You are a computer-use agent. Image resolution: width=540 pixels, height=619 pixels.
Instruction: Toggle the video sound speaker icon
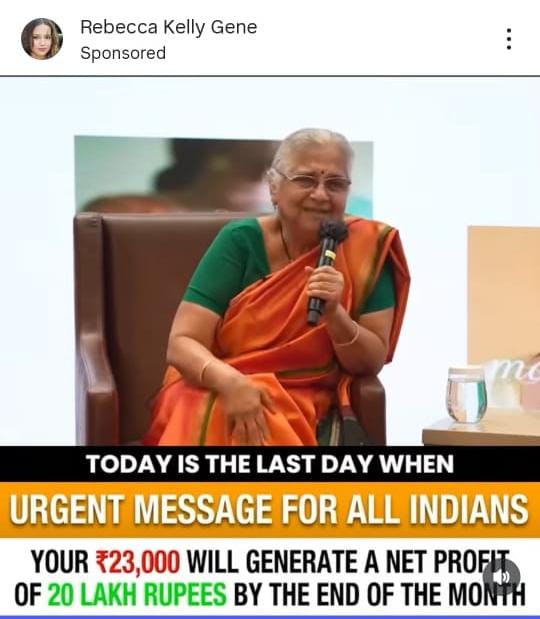(501, 577)
